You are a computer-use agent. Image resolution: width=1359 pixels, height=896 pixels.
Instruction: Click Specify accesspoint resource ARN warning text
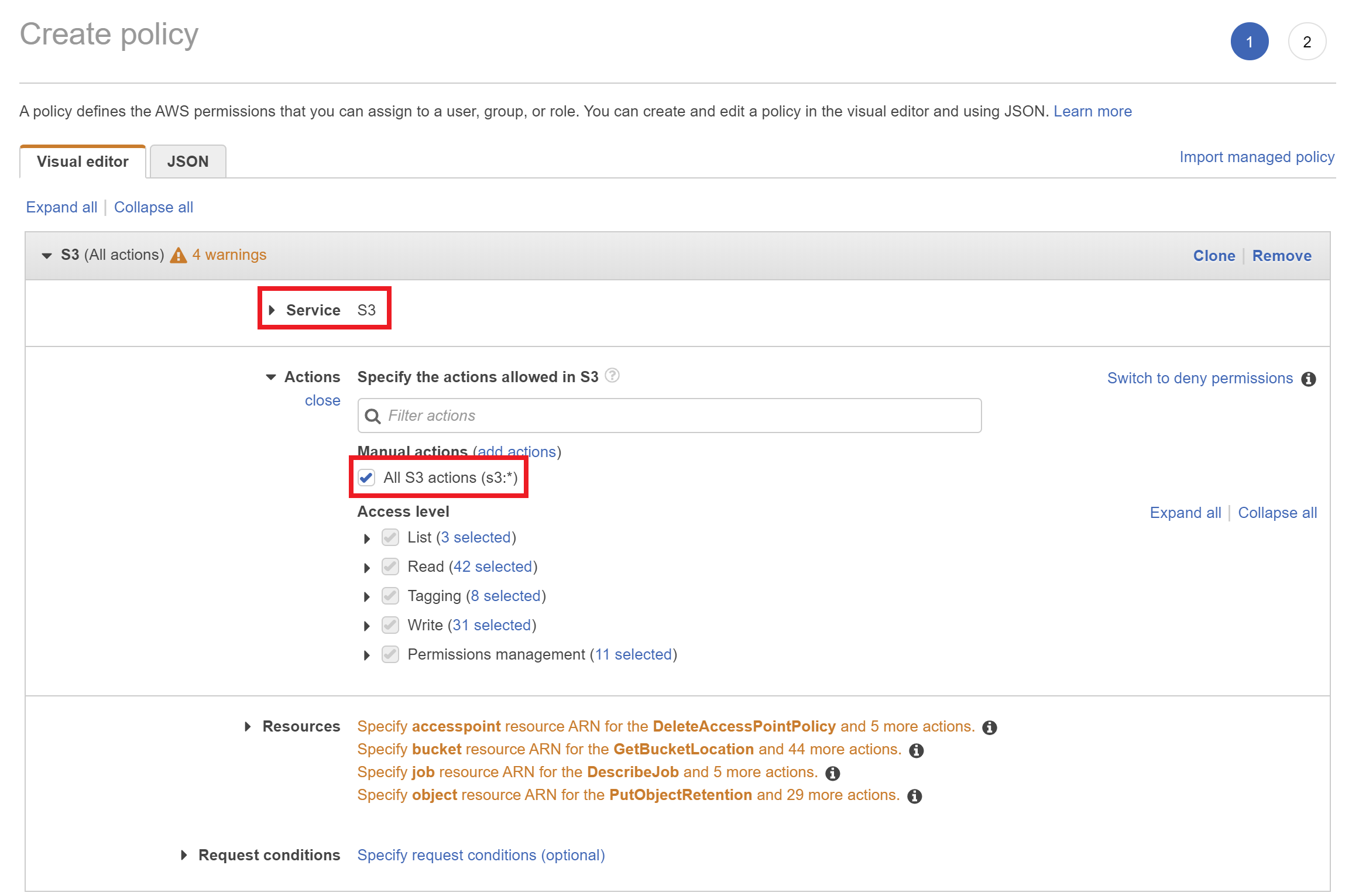point(666,726)
